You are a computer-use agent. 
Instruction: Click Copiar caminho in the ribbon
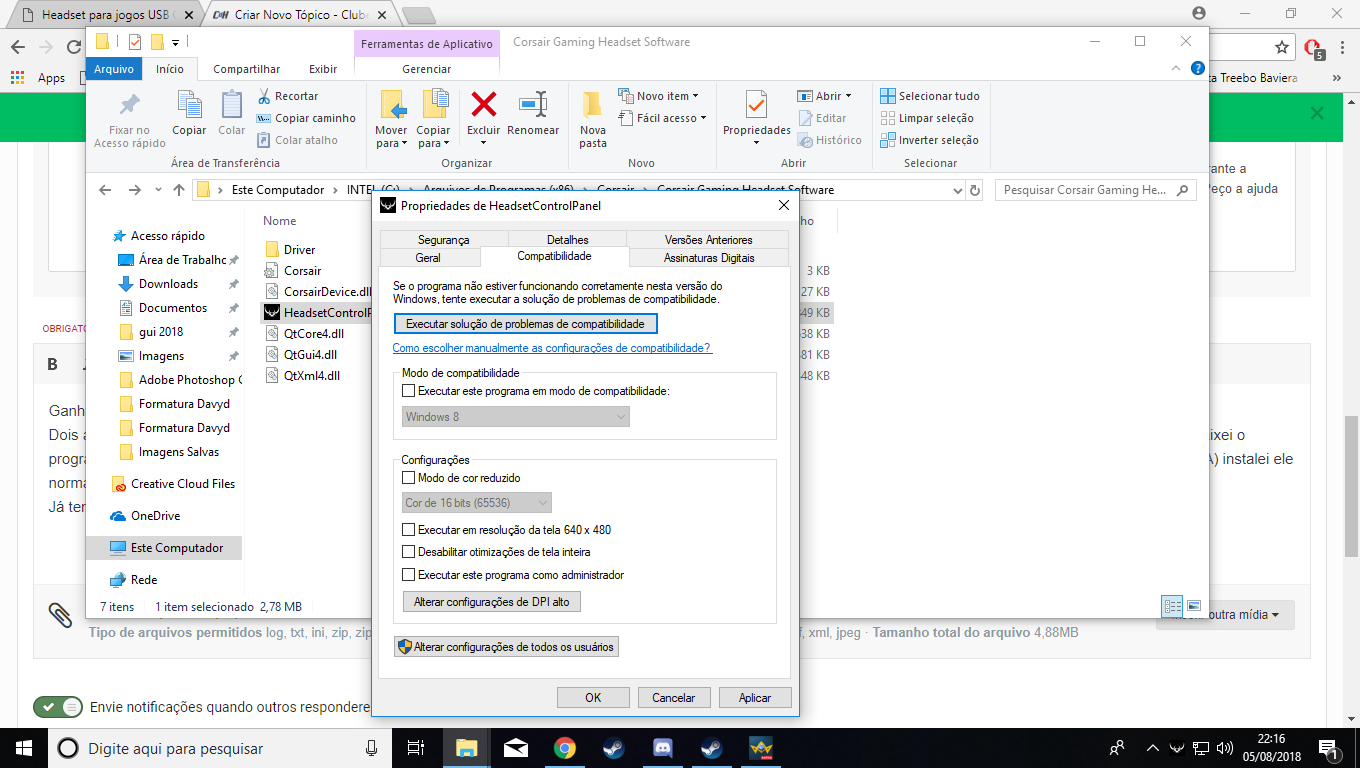pos(306,118)
